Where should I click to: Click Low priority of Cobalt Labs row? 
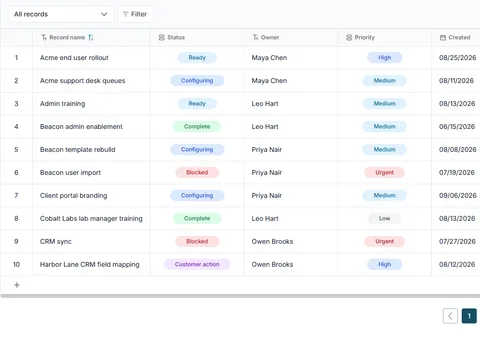click(384, 219)
